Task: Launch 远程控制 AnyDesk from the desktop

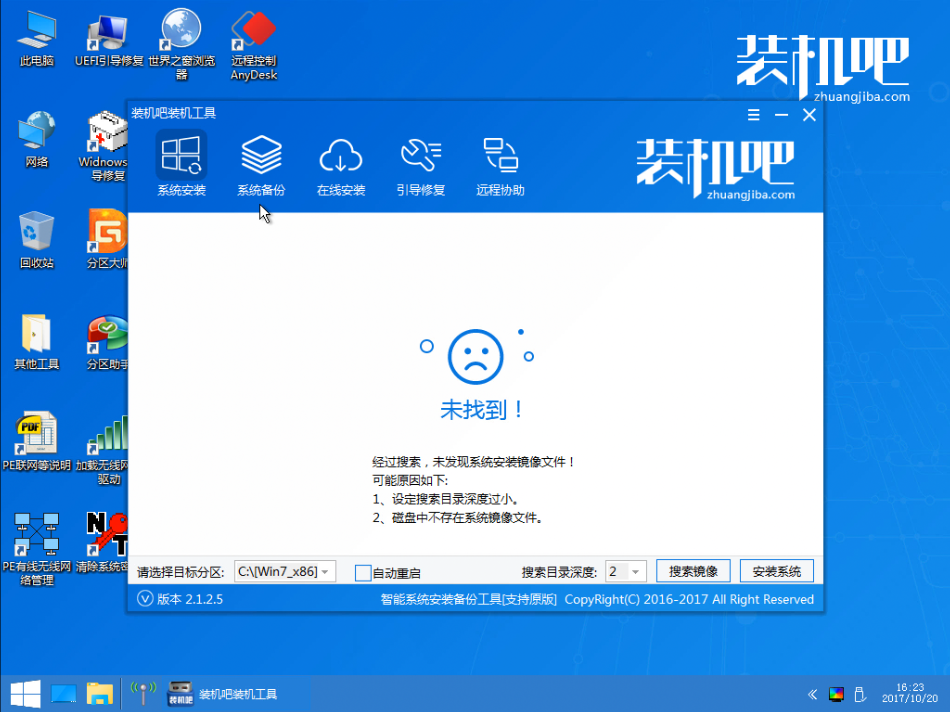Action: tap(253, 40)
